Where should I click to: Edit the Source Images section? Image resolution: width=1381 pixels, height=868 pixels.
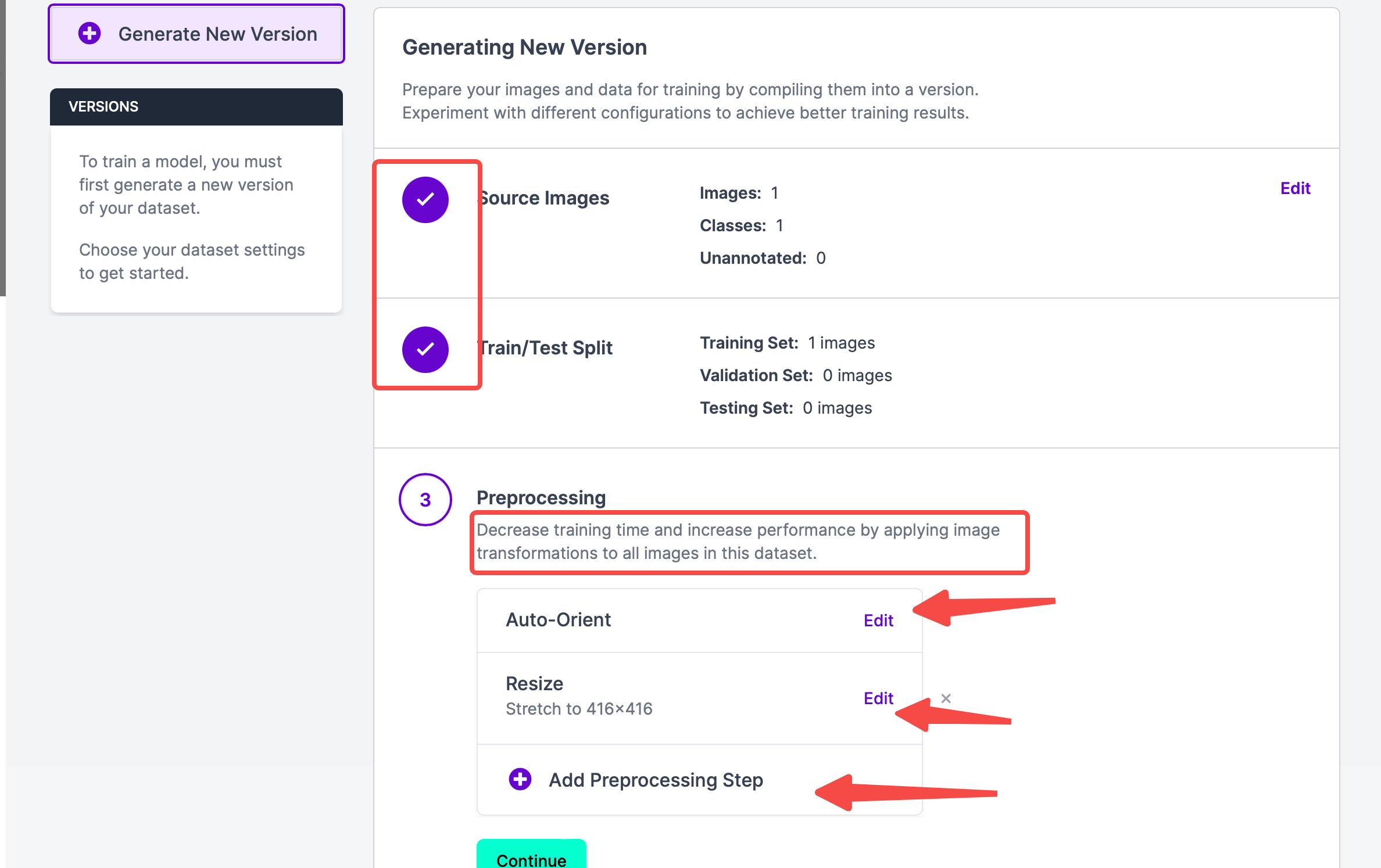[x=1295, y=188]
